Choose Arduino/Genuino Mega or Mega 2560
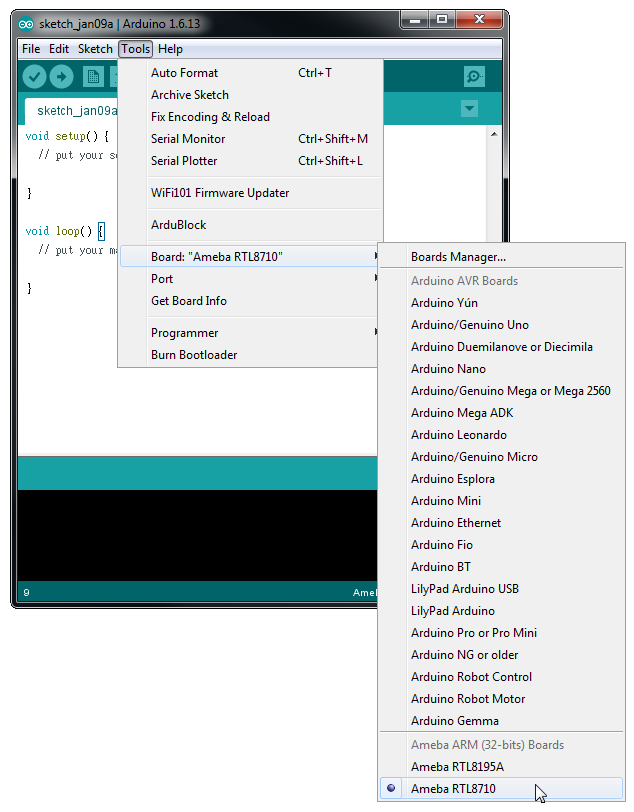Viewport: 634px width, 812px height. click(x=501, y=391)
